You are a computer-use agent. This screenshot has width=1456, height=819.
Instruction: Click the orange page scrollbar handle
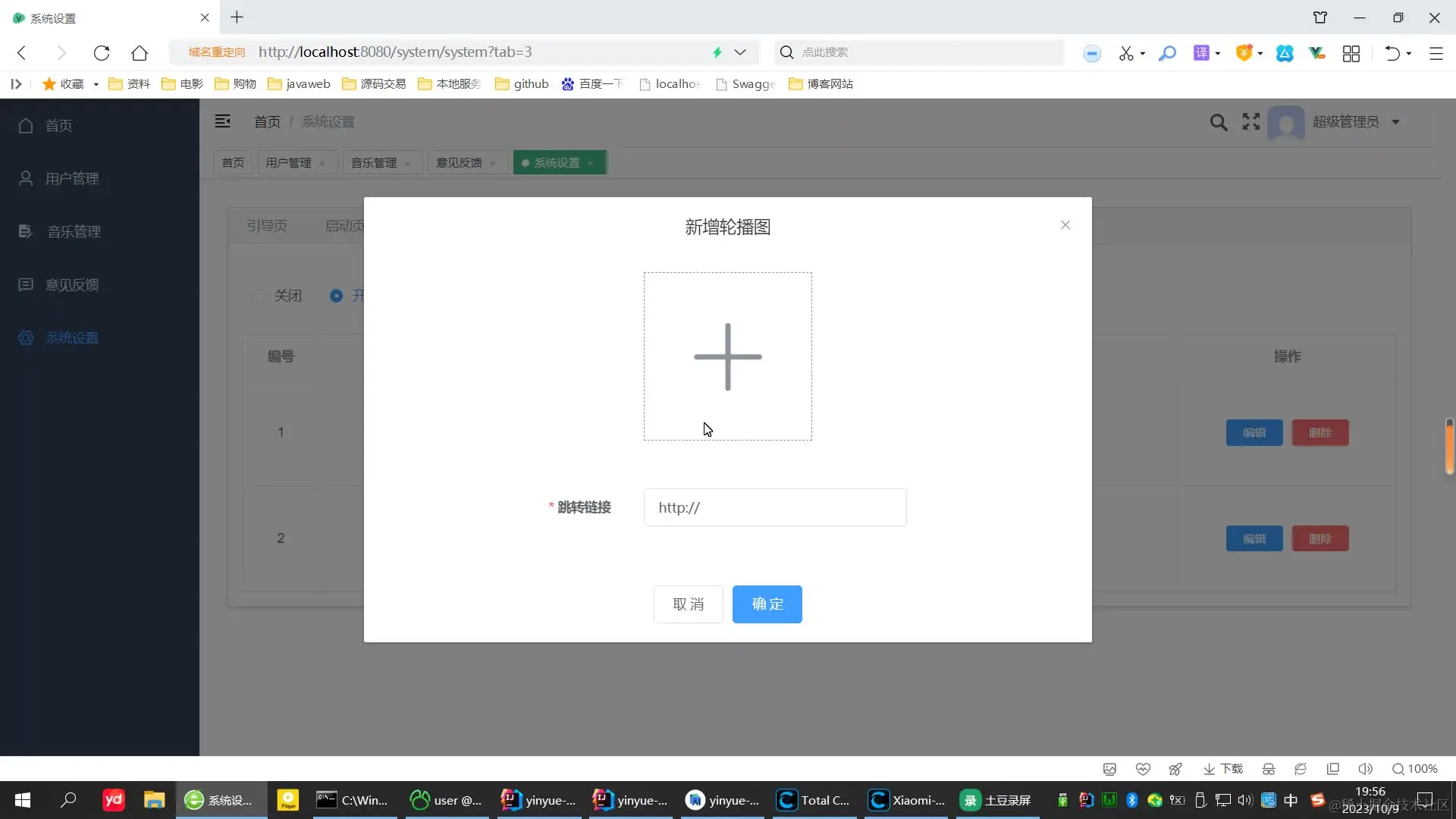click(1449, 447)
